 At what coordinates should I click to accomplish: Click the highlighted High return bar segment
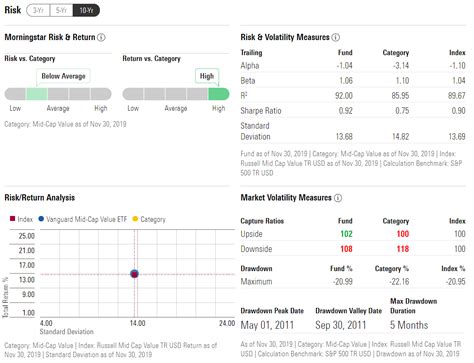219,94
